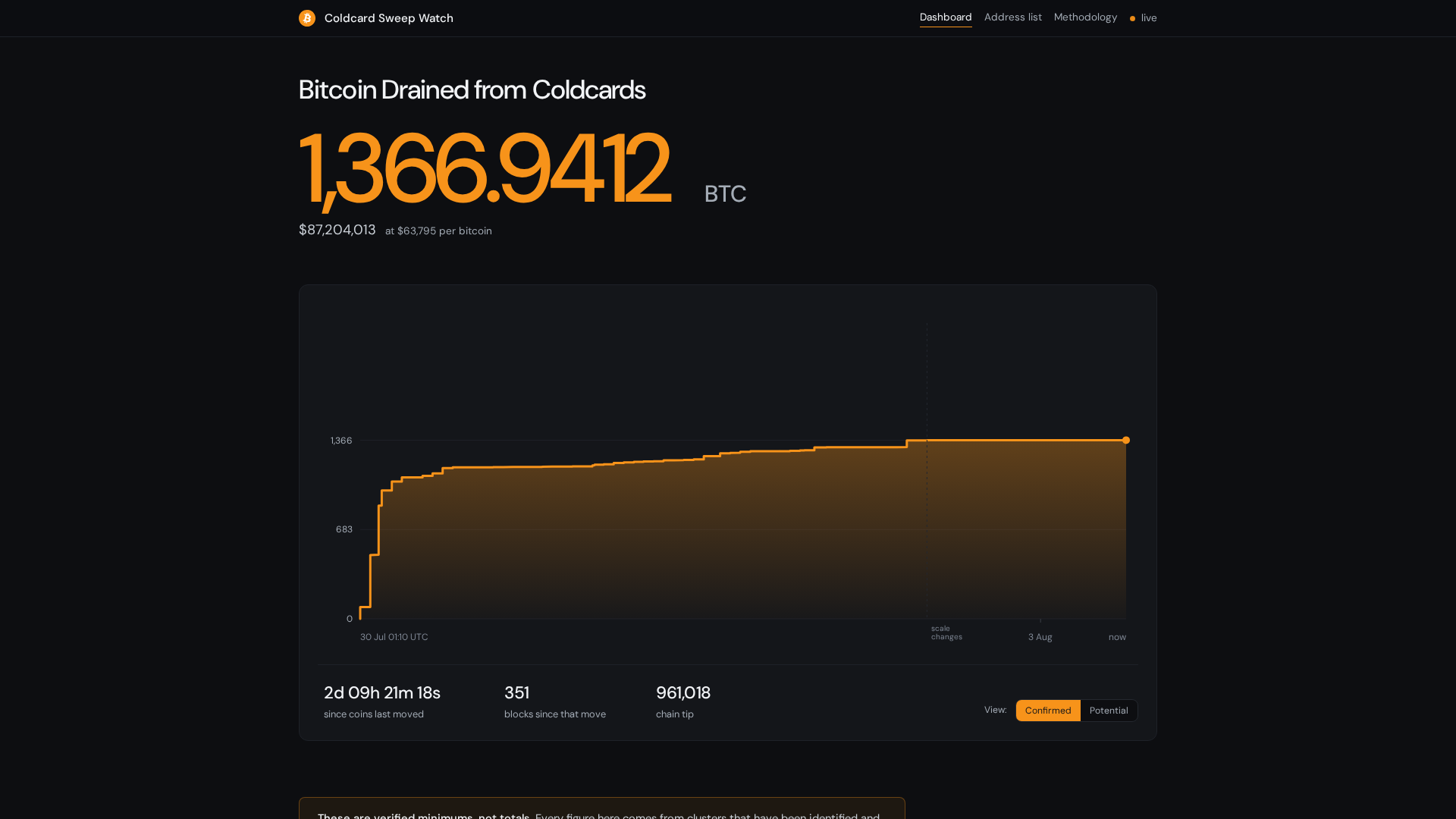Go to the Methodology tab
This screenshot has height=819, width=1456.
pos(1085,17)
